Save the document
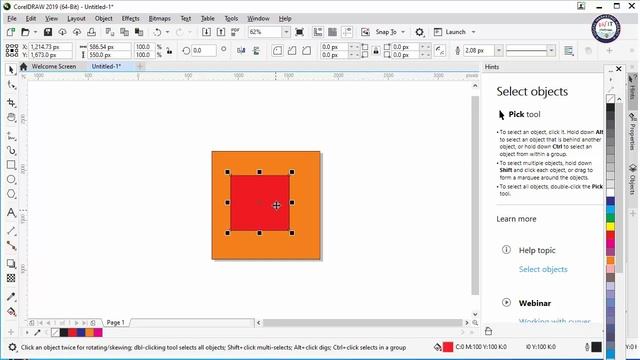This screenshot has height=360, width=640. 48,32
